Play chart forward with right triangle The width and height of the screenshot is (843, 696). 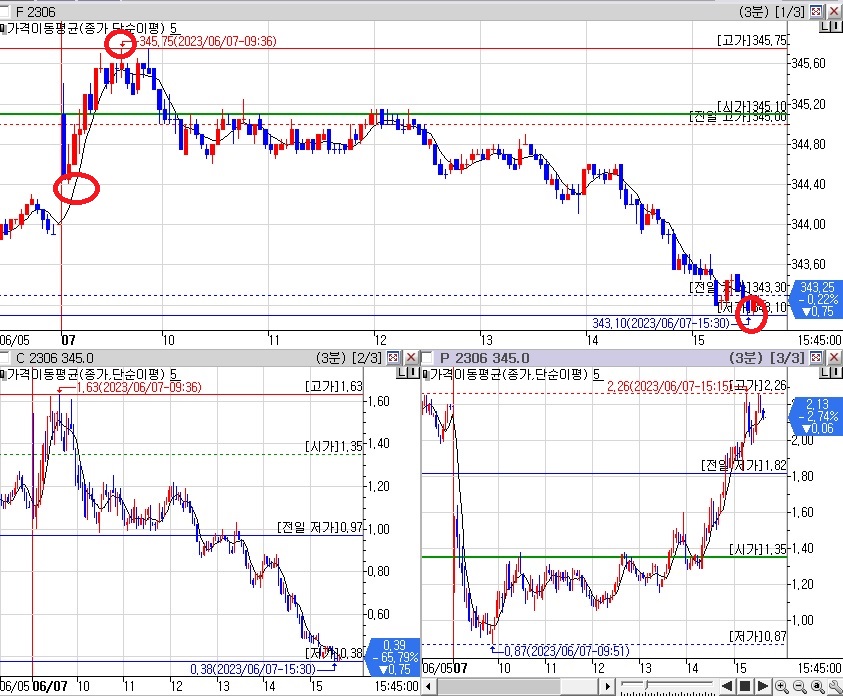click(x=762, y=686)
